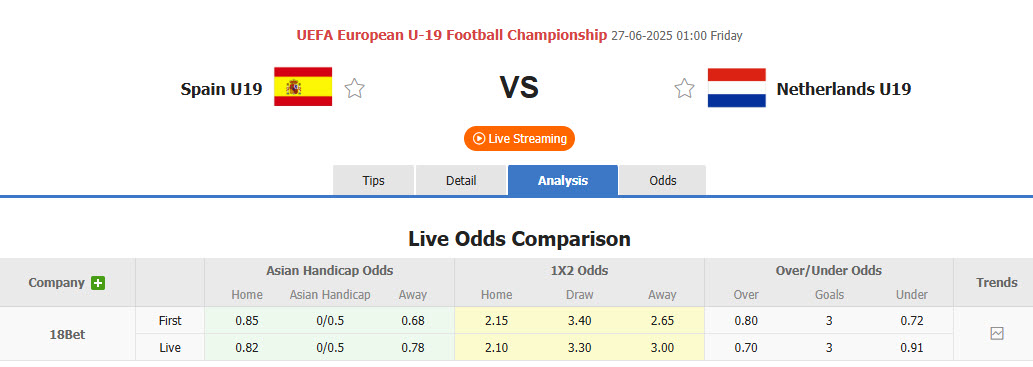This screenshot has width=1033, height=367.
Task: Switch to the Tips tab
Action: pos(374,181)
